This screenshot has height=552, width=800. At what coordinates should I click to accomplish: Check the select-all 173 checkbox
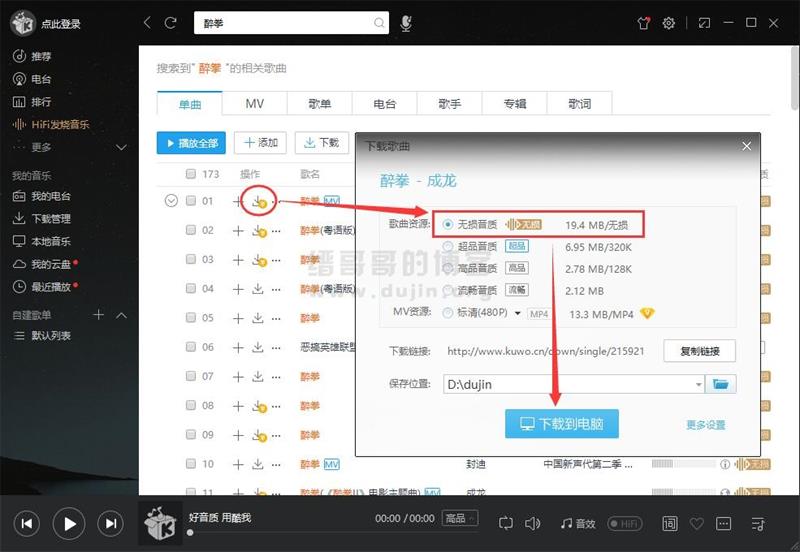coord(191,174)
